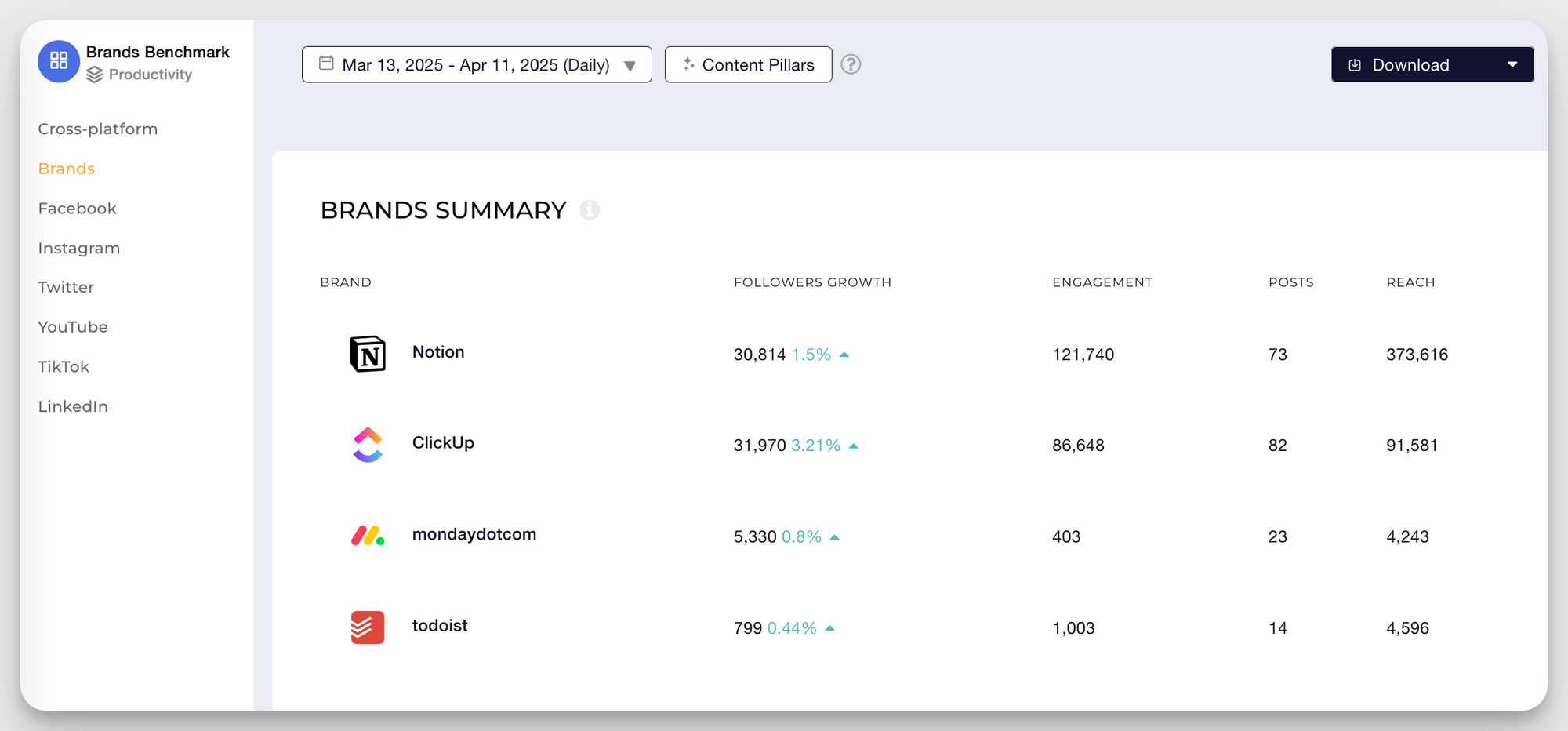Click mondaydotcom reach value 4,243
1568x731 pixels.
pos(1407,537)
